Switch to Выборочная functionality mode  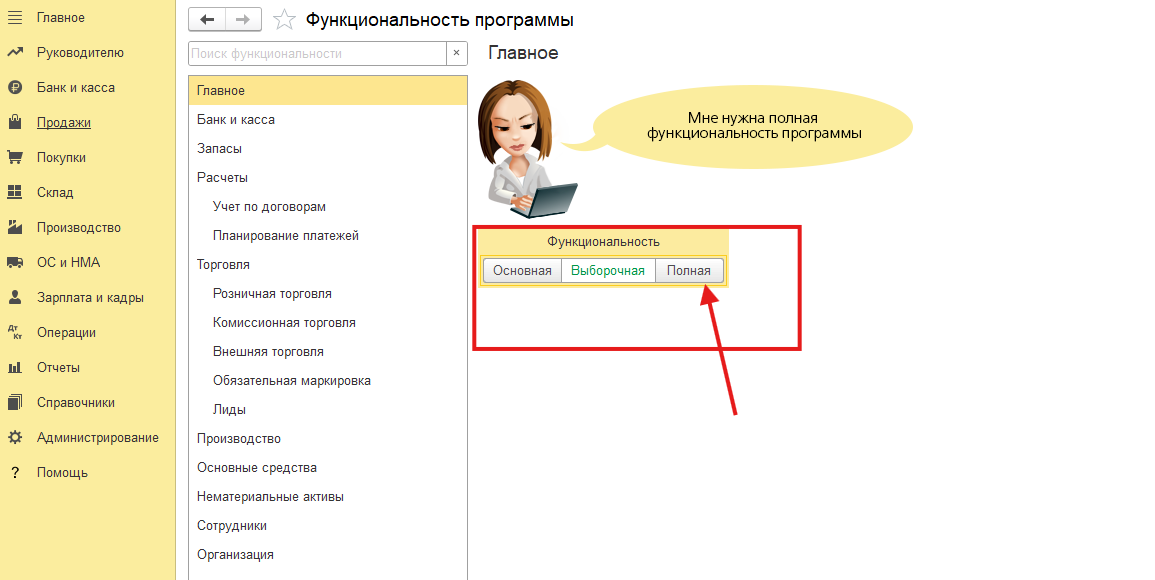608,271
